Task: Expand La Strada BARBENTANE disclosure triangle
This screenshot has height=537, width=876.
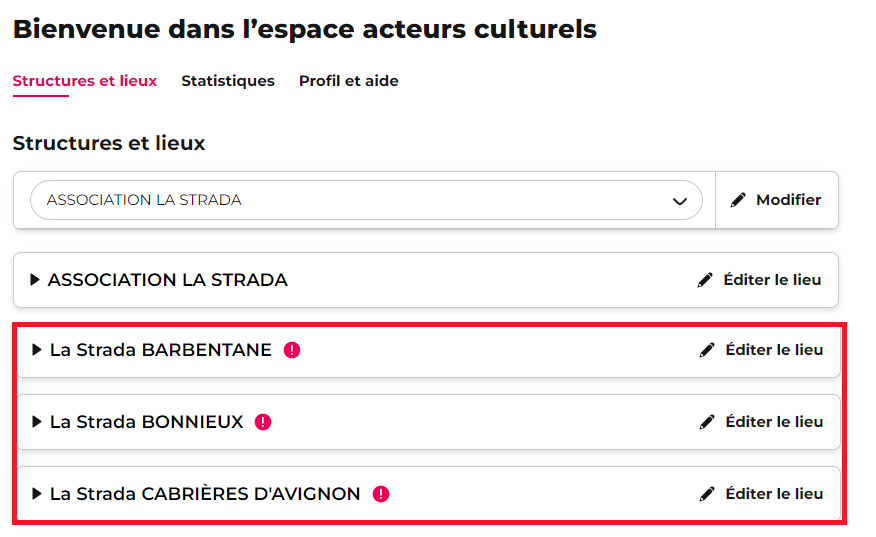Action: coord(37,350)
